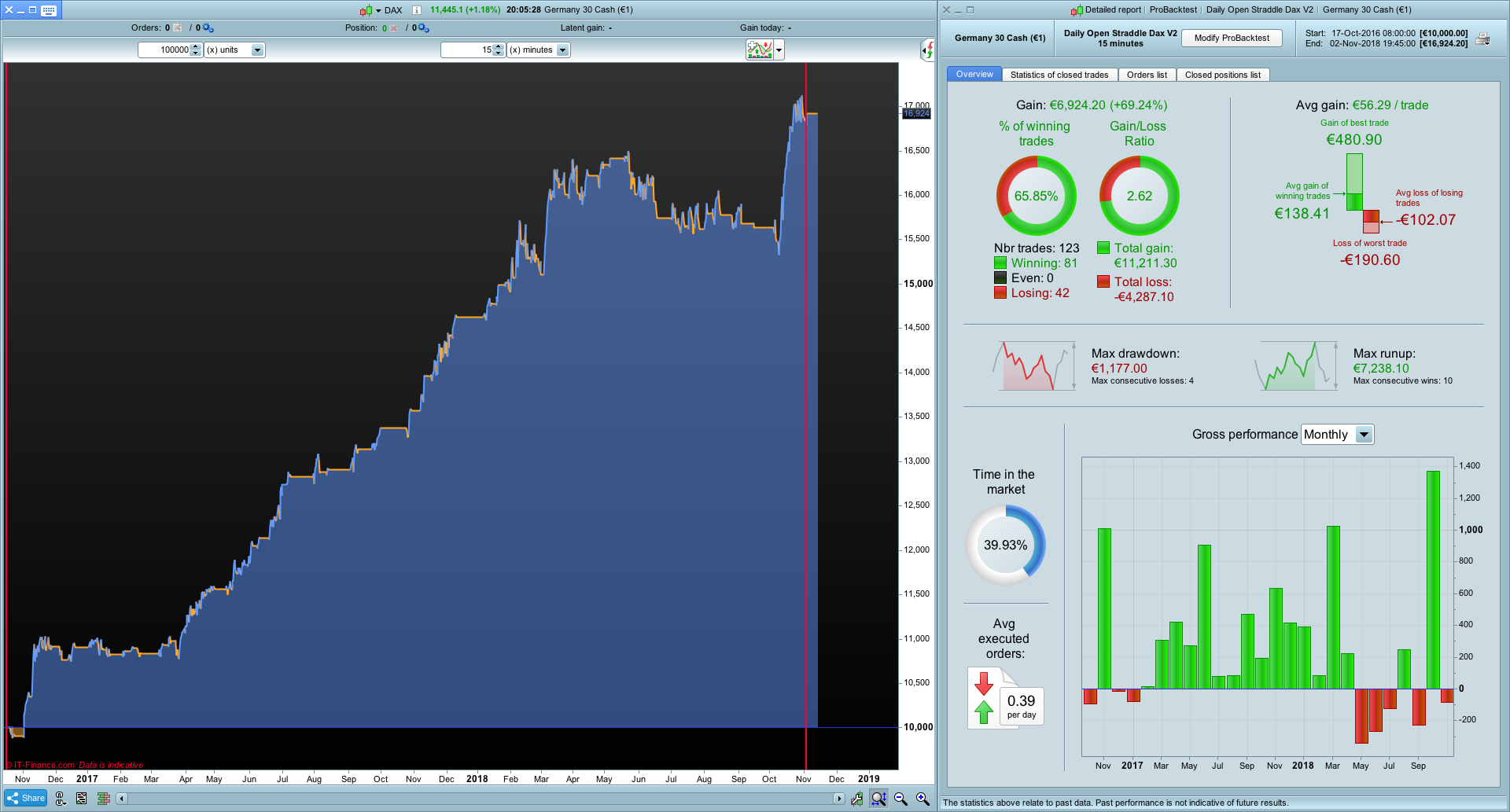This screenshot has width=1510, height=812.
Task: Click the Max drawdown thumbnail chart
Action: pos(1034,366)
